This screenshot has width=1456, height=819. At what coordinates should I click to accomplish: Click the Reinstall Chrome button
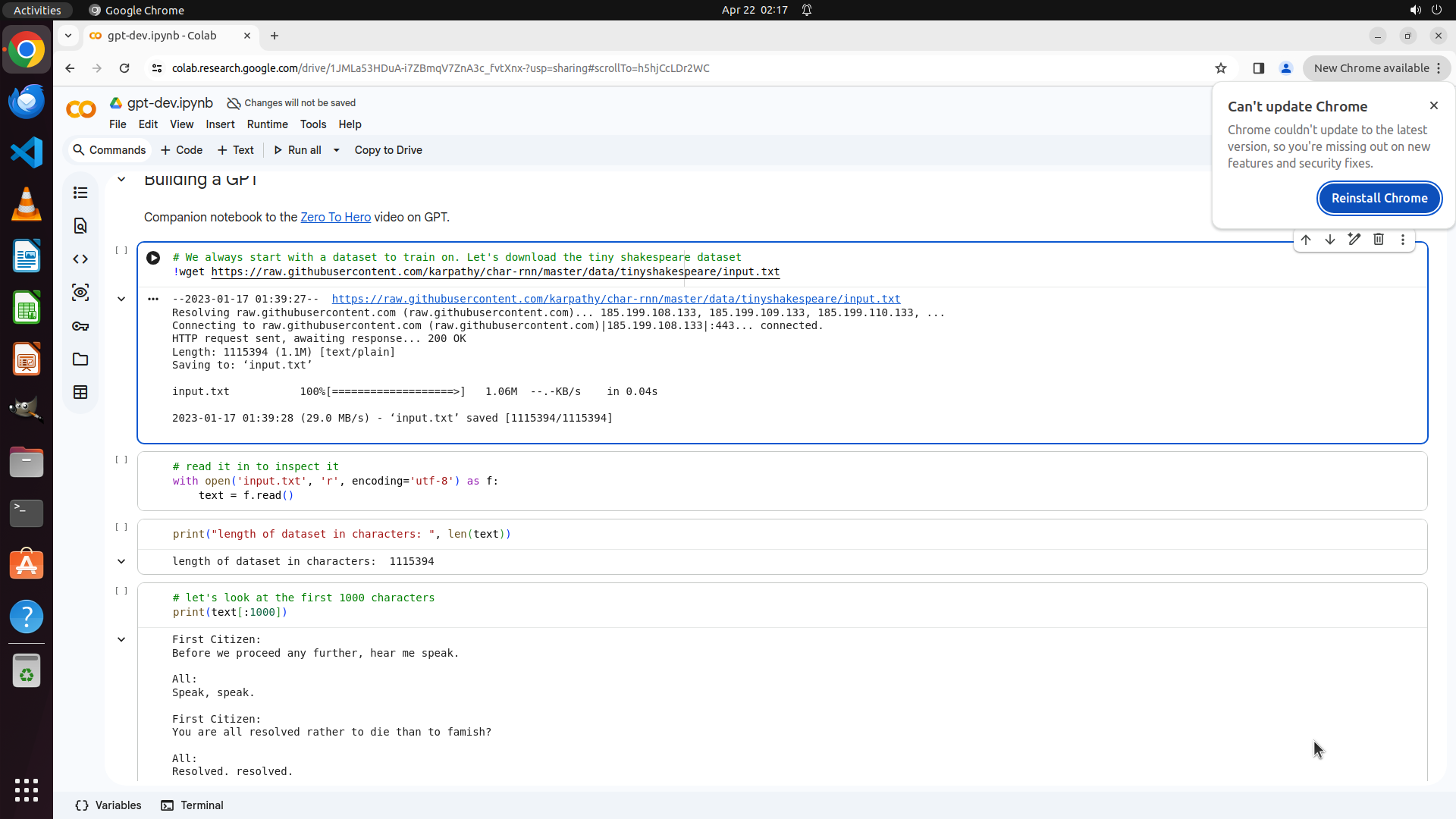1379,198
